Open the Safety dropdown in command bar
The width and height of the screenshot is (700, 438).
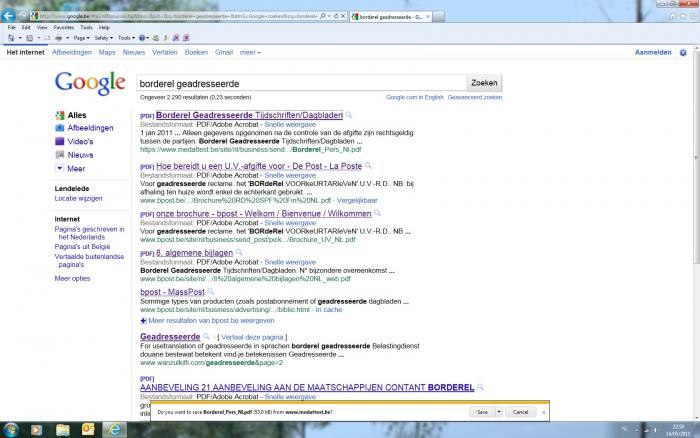(x=104, y=38)
